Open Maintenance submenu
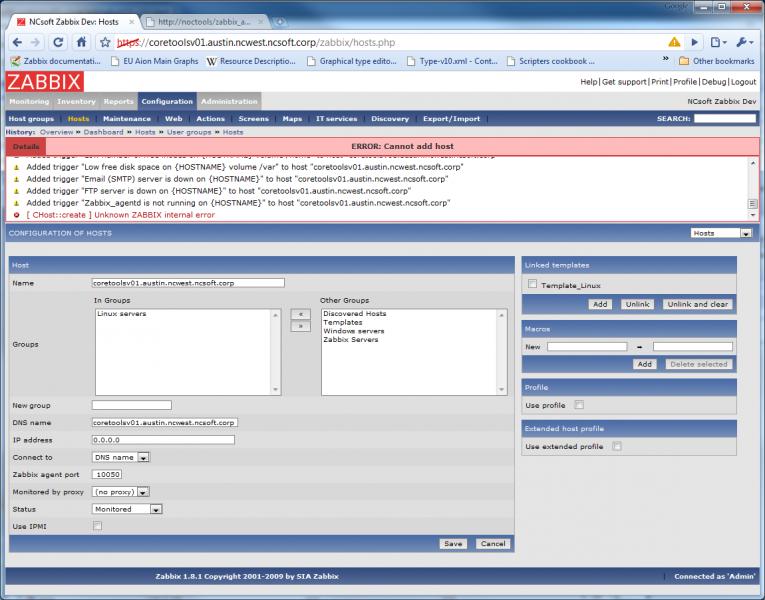This screenshot has width=765, height=600. point(127,119)
